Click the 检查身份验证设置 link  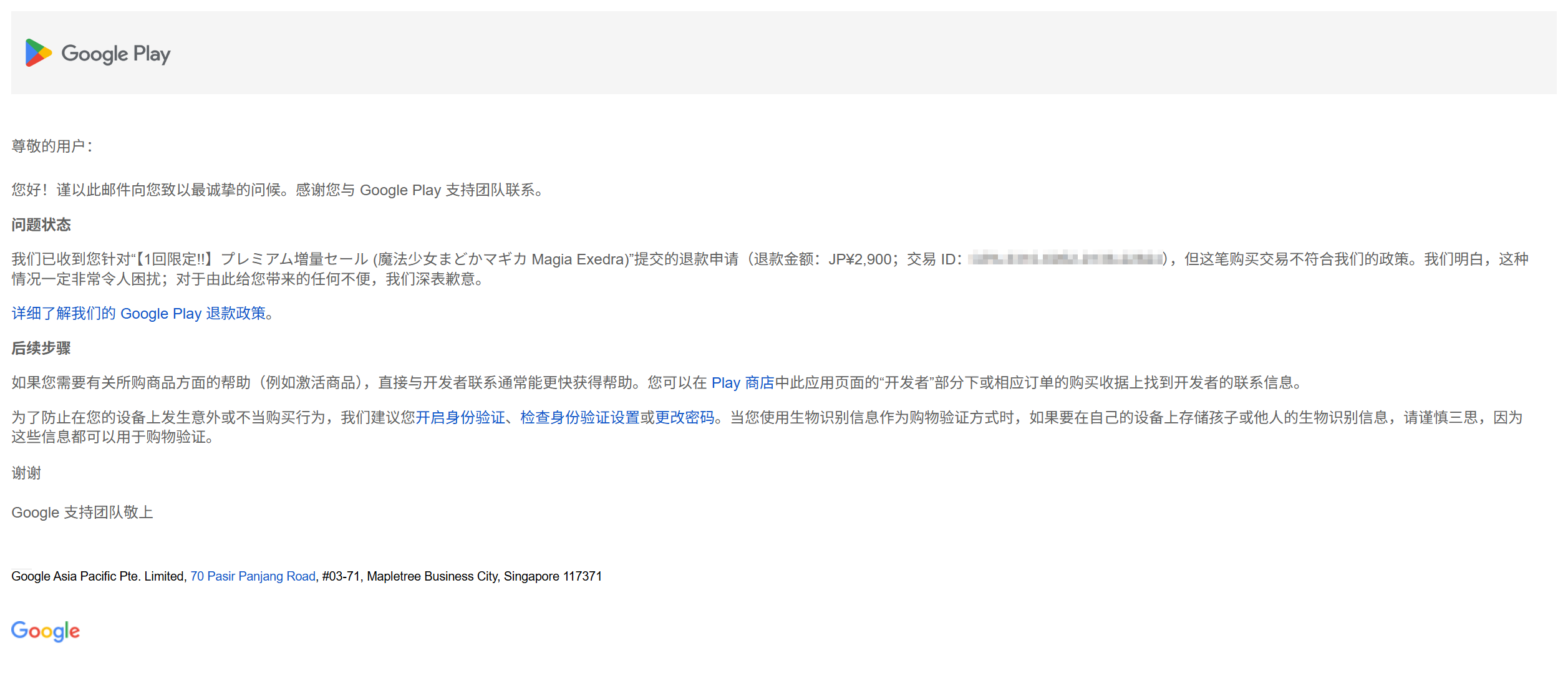[x=580, y=417]
